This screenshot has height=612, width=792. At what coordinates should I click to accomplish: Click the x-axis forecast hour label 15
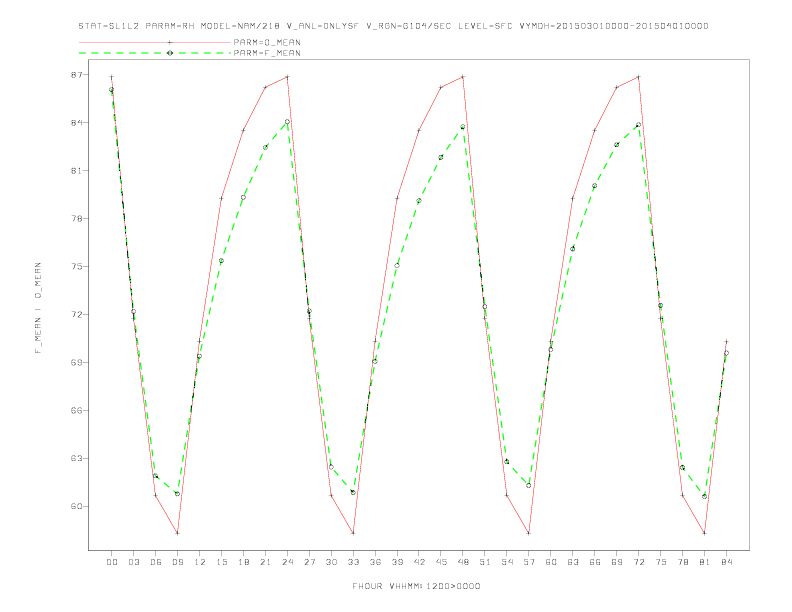[221, 562]
